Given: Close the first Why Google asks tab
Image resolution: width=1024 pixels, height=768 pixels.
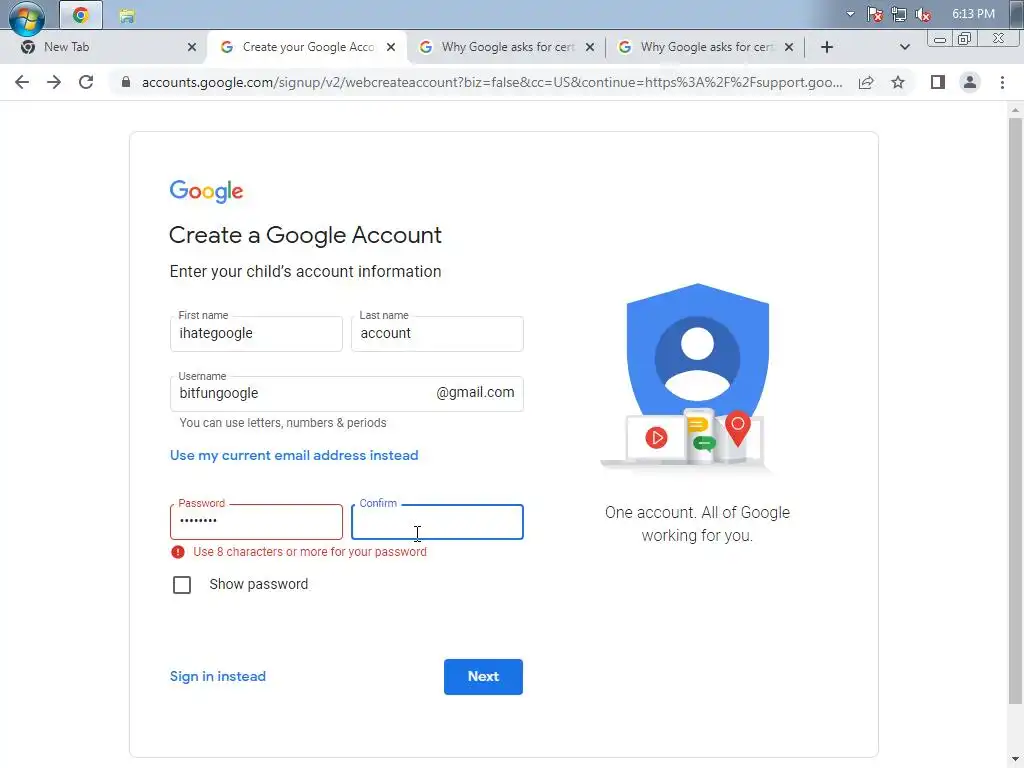Looking at the screenshot, I should (590, 47).
